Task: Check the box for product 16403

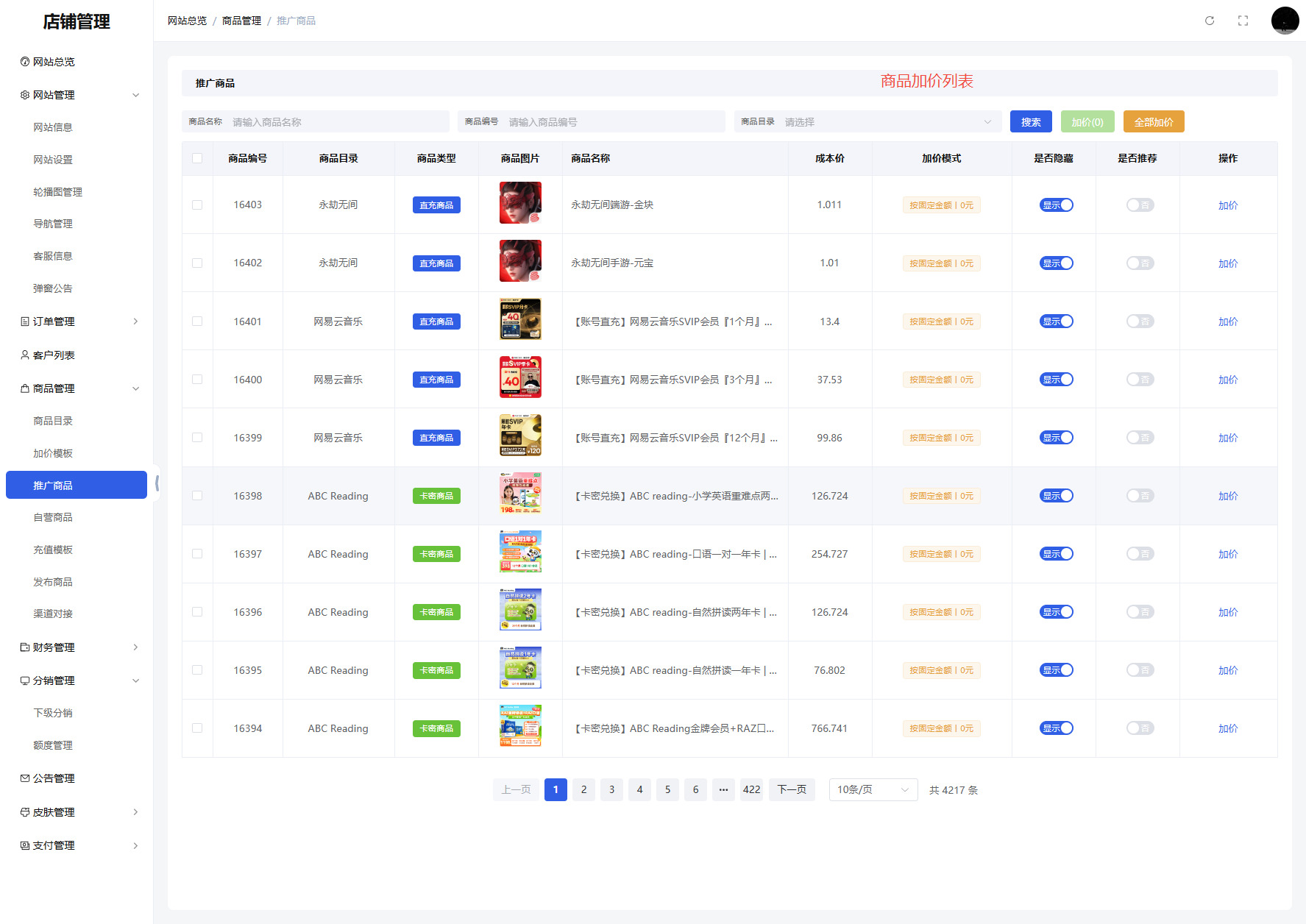Action: click(197, 205)
